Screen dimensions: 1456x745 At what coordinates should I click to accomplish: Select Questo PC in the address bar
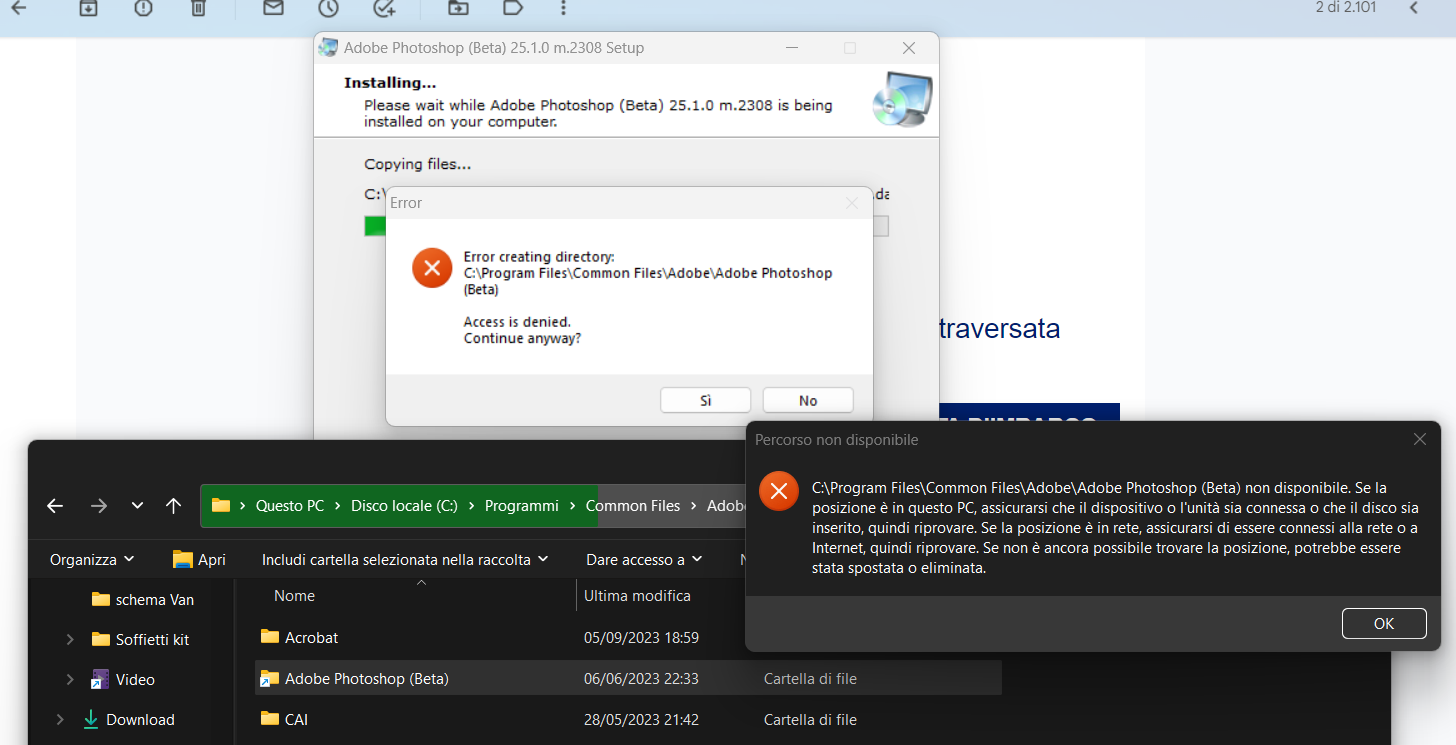tap(290, 506)
